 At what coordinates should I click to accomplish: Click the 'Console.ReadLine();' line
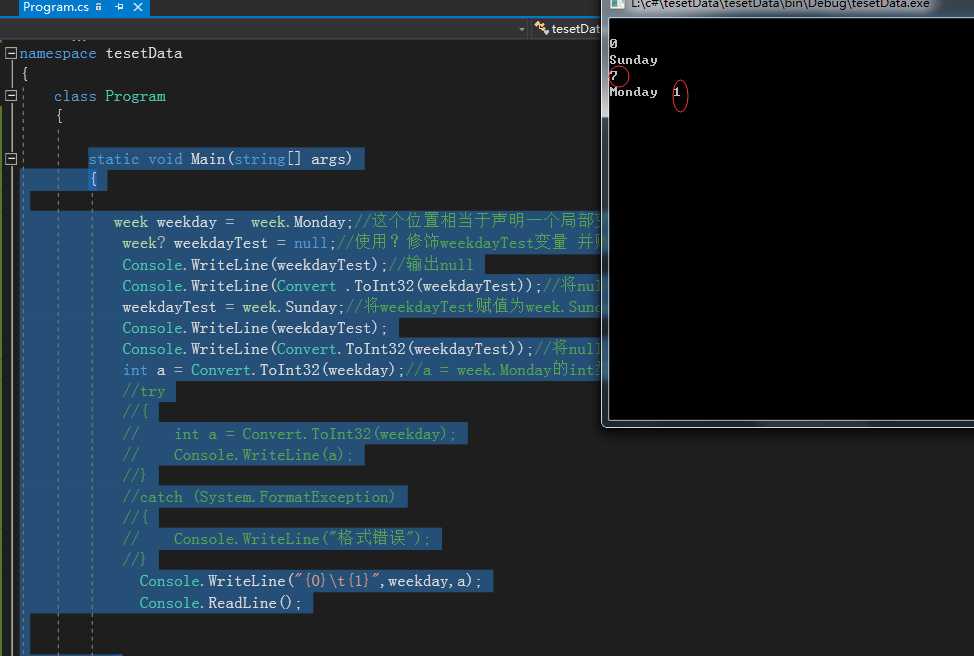(220, 603)
